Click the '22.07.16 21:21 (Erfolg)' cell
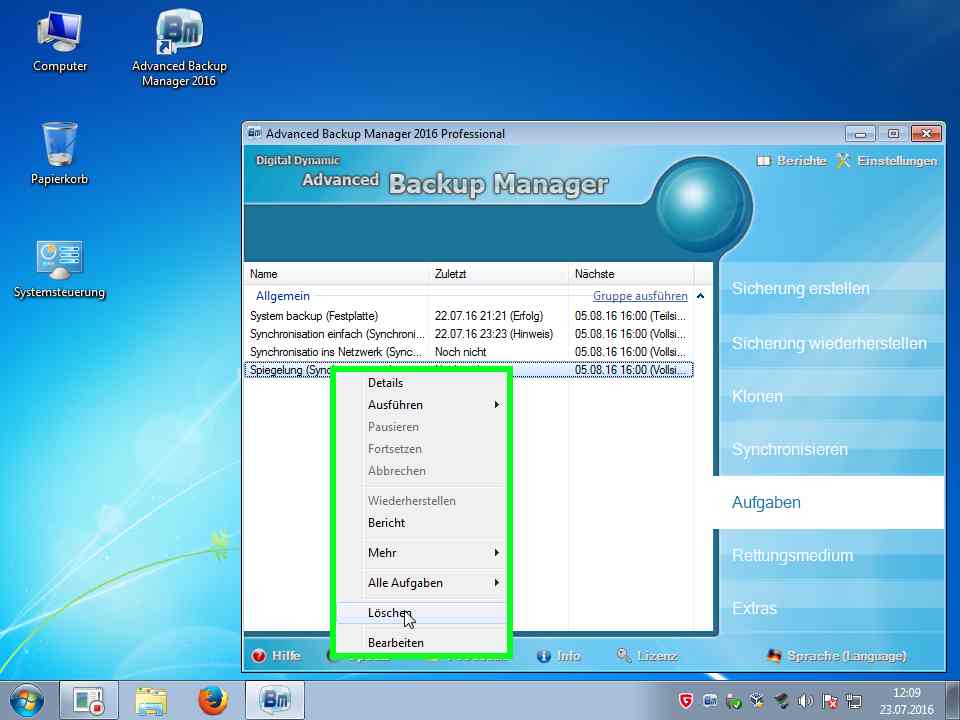 [489, 316]
